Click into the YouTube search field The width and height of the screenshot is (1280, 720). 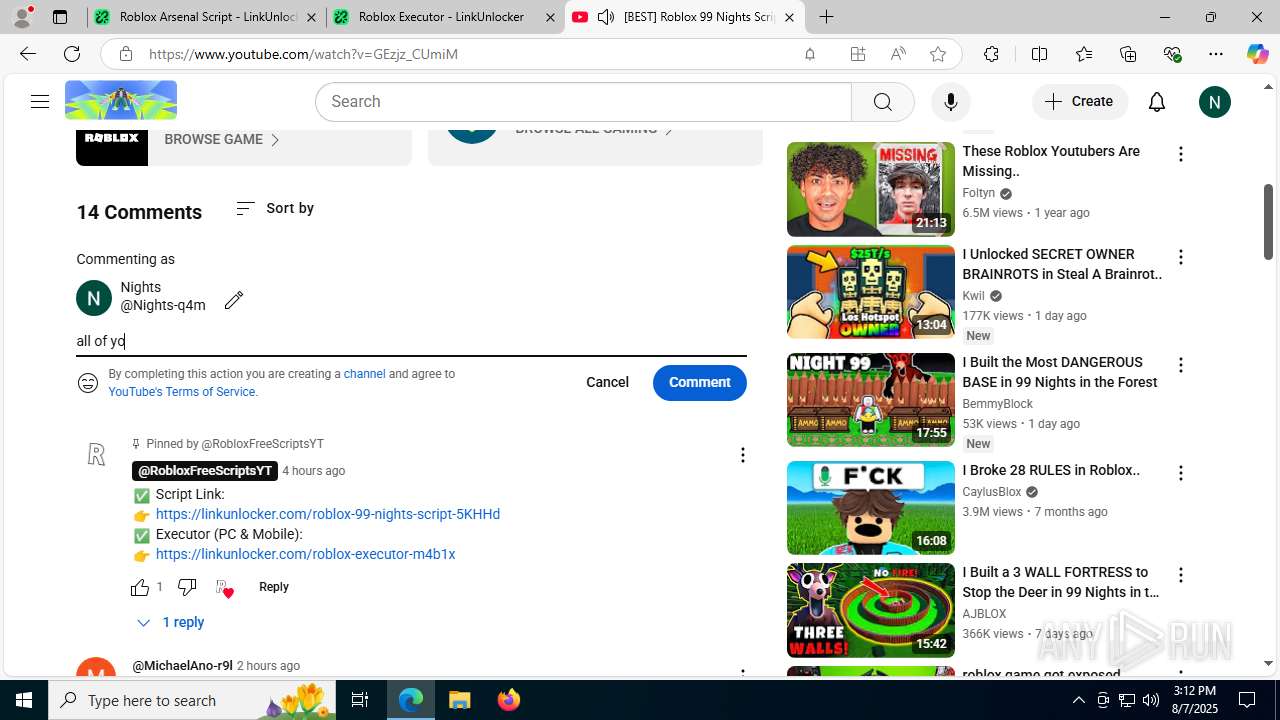click(x=583, y=102)
